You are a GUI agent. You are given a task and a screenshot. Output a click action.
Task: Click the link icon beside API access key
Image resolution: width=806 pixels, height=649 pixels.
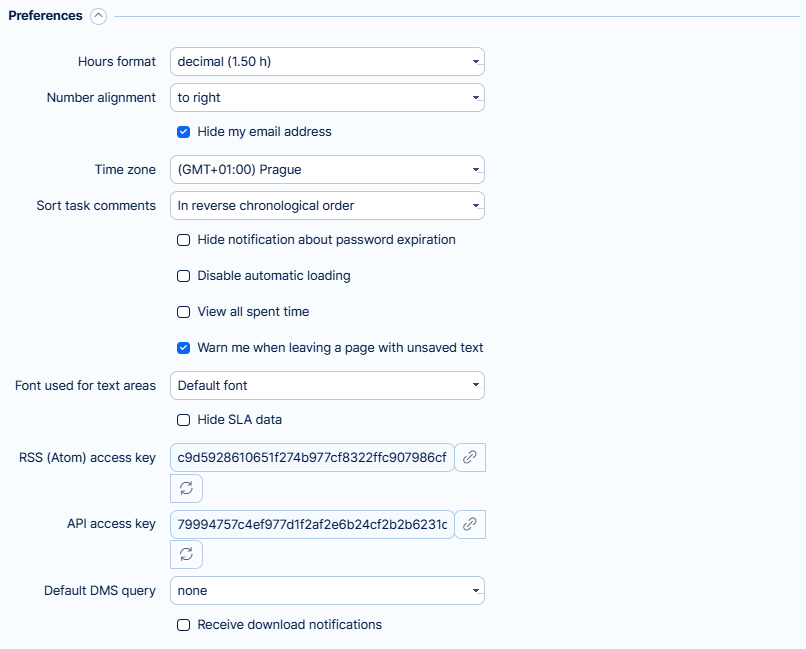point(470,524)
